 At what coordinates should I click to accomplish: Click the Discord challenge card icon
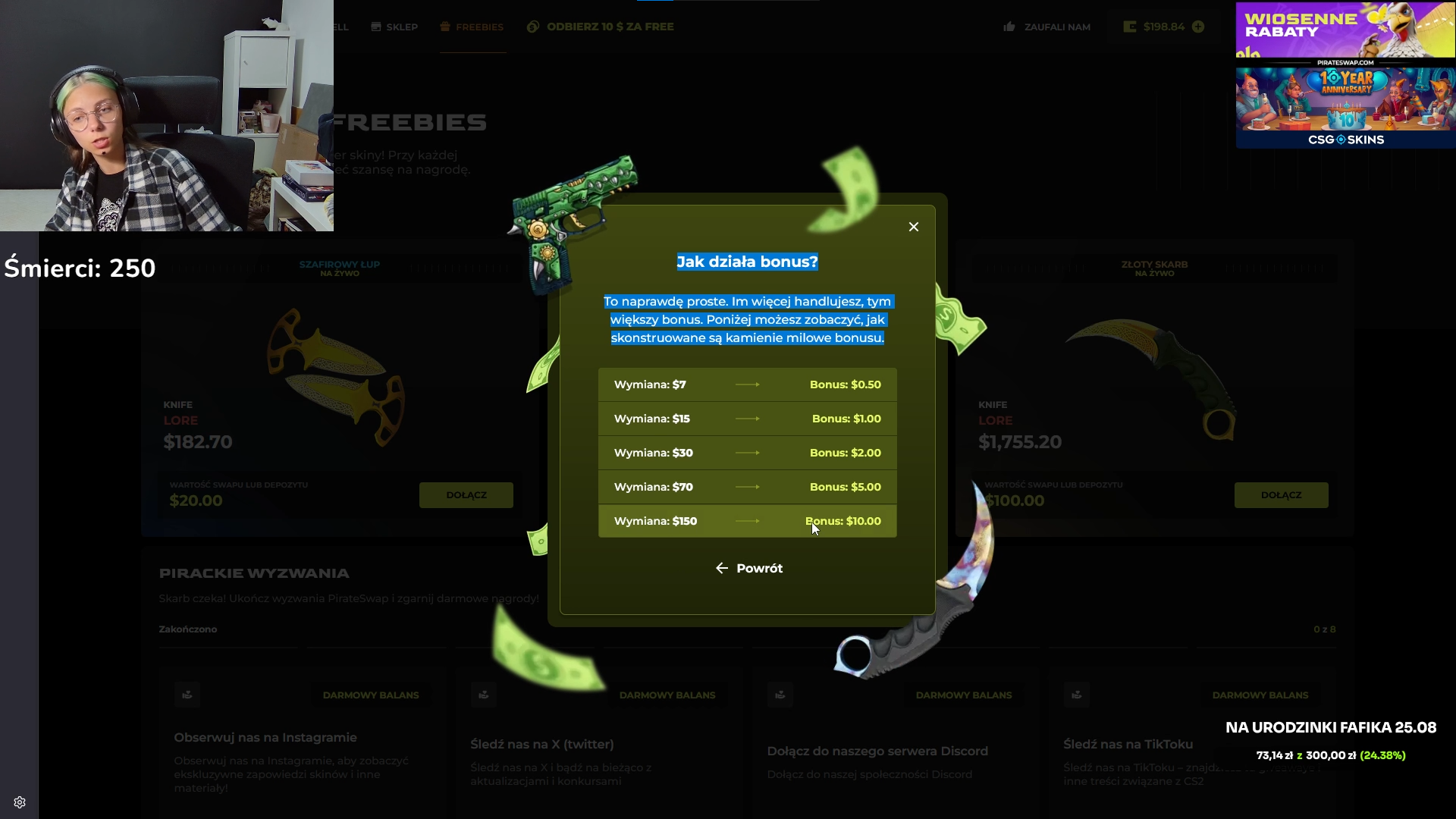[x=780, y=695]
